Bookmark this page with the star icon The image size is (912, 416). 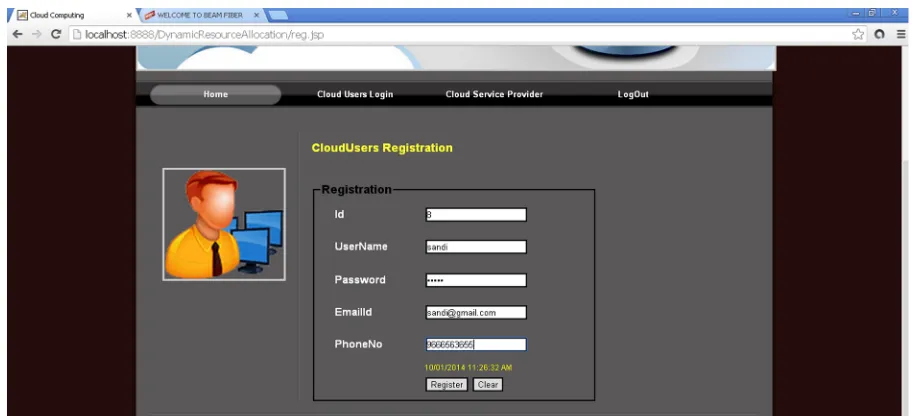pyautogui.click(x=858, y=34)
